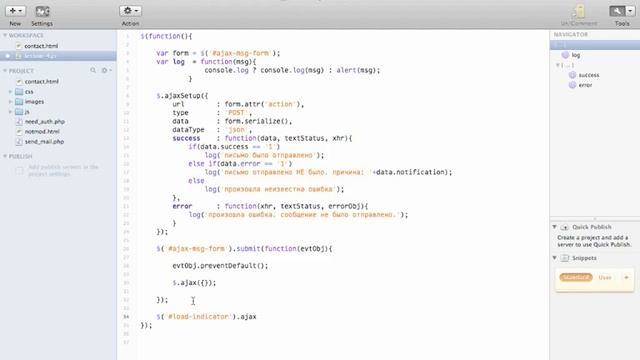Image resolution: width=640 pixels, height=360 pixels.
Task: Expand the images folder
Action: (10, 102)
